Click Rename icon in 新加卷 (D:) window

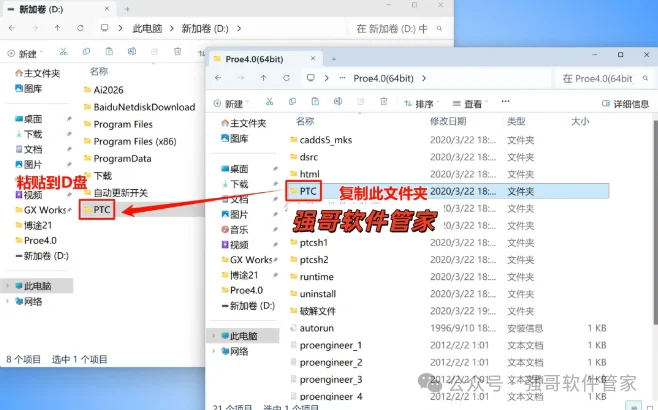point(132,52)
